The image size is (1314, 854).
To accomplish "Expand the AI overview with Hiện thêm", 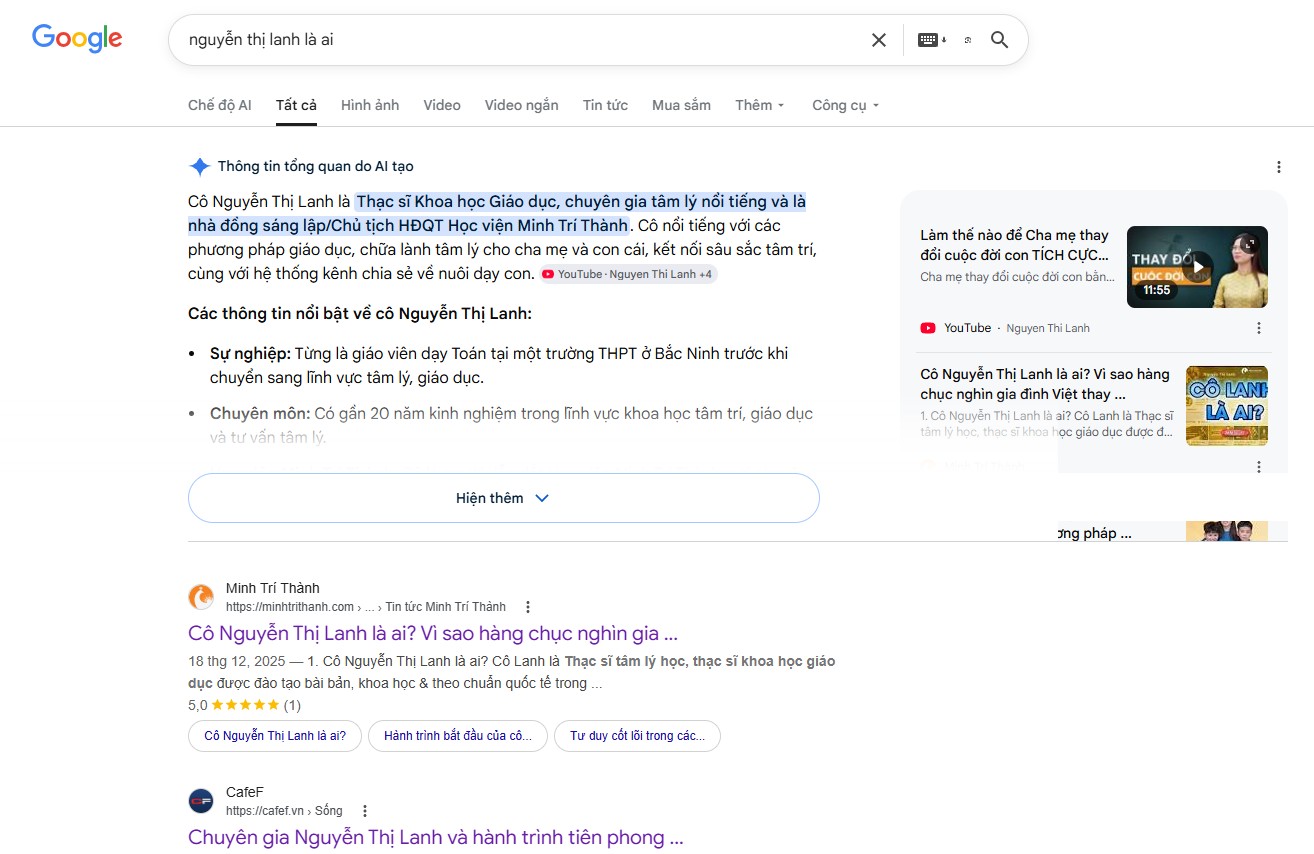I will tap(504, 498).
